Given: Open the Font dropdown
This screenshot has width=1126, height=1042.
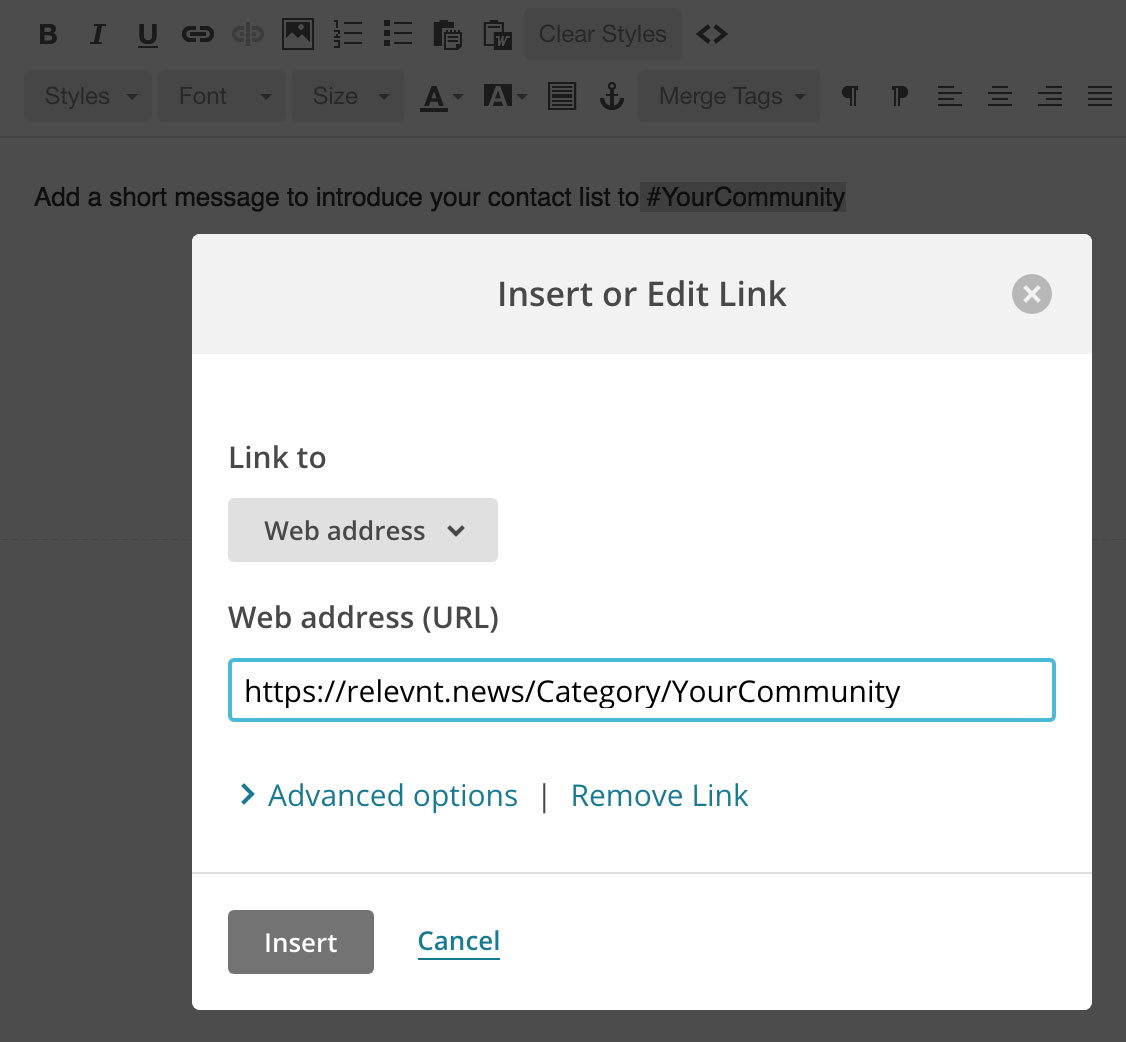Looking at the screenshot, I should 222,96.
